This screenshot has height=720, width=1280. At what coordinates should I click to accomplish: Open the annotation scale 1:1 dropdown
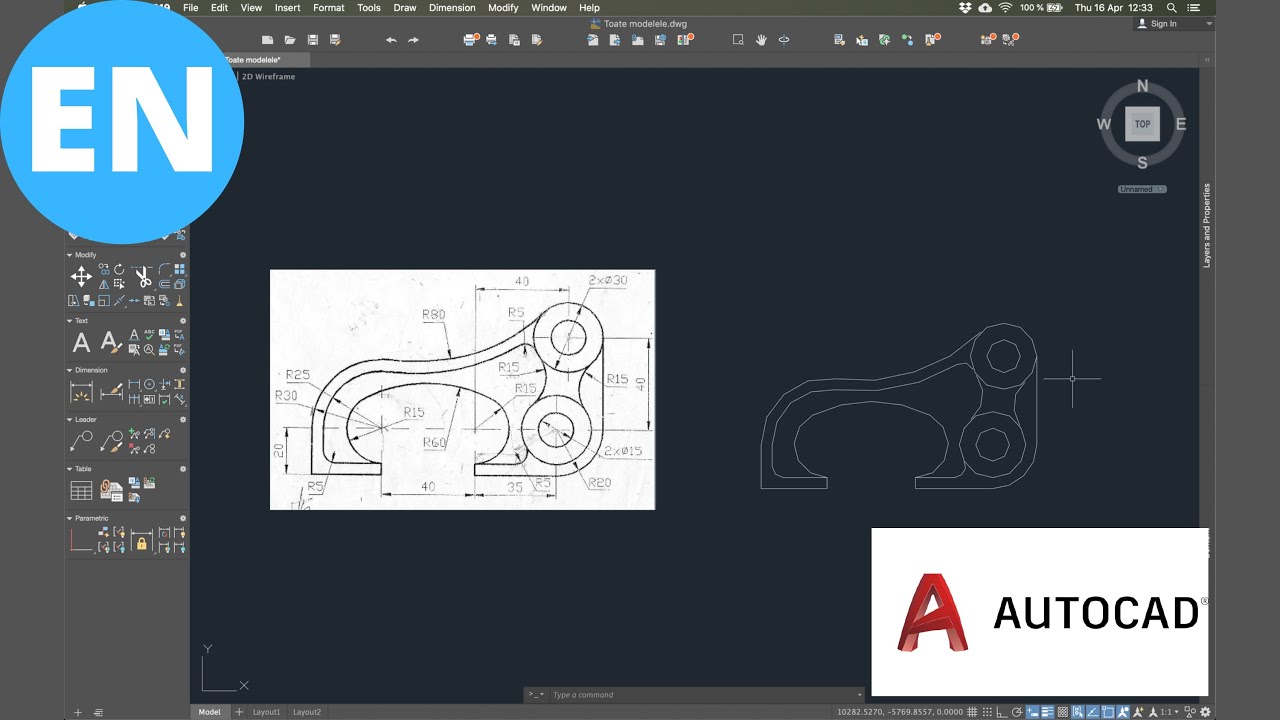1169,712
